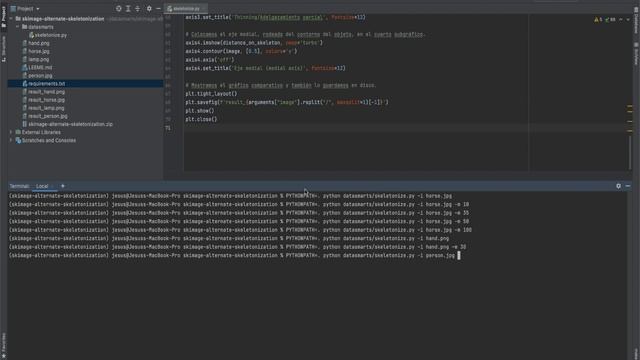This screenshot has width=640, height=360.
Task: Click the axis4.contour code line
Action: pos(241,51)
